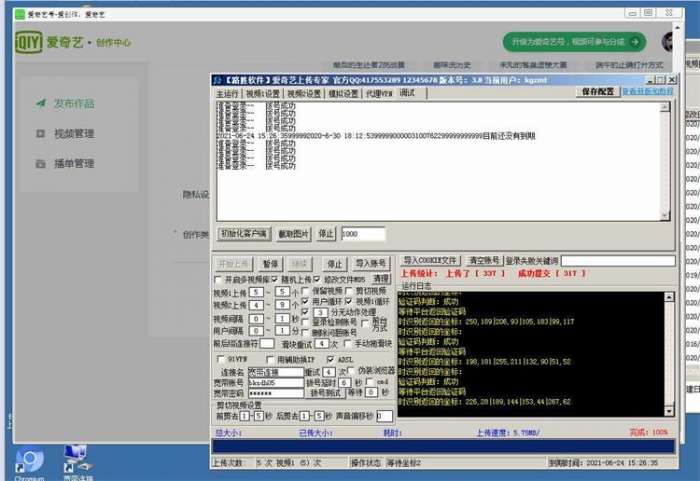Image resolution: width=700 pixels, height=481 pixels.
Task: Click the 导入账号 button
Action: coord(370,264)
